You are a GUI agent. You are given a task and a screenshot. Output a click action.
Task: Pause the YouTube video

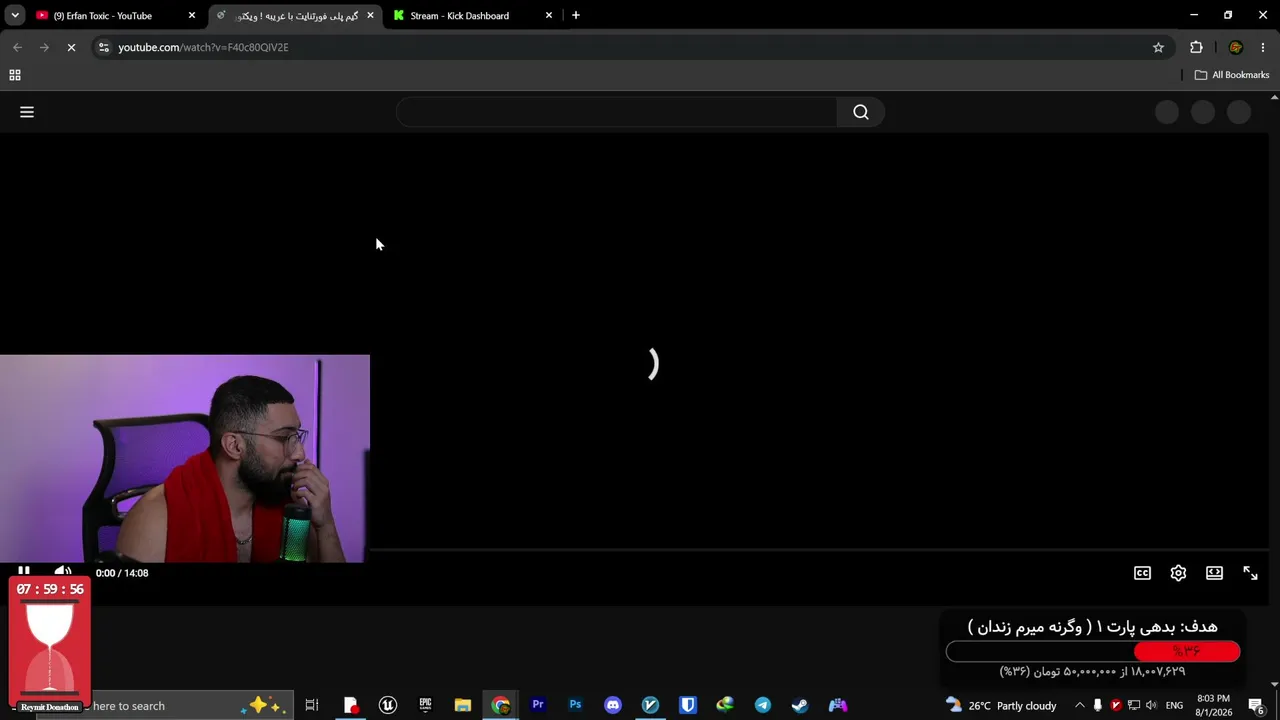(x=24, y=572)
